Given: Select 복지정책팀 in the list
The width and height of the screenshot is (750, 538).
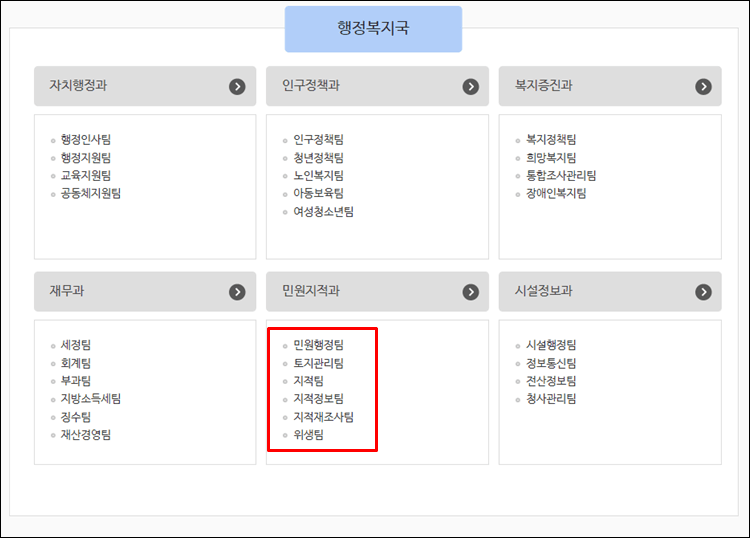Looking at the screenshot, I should 551,140.
